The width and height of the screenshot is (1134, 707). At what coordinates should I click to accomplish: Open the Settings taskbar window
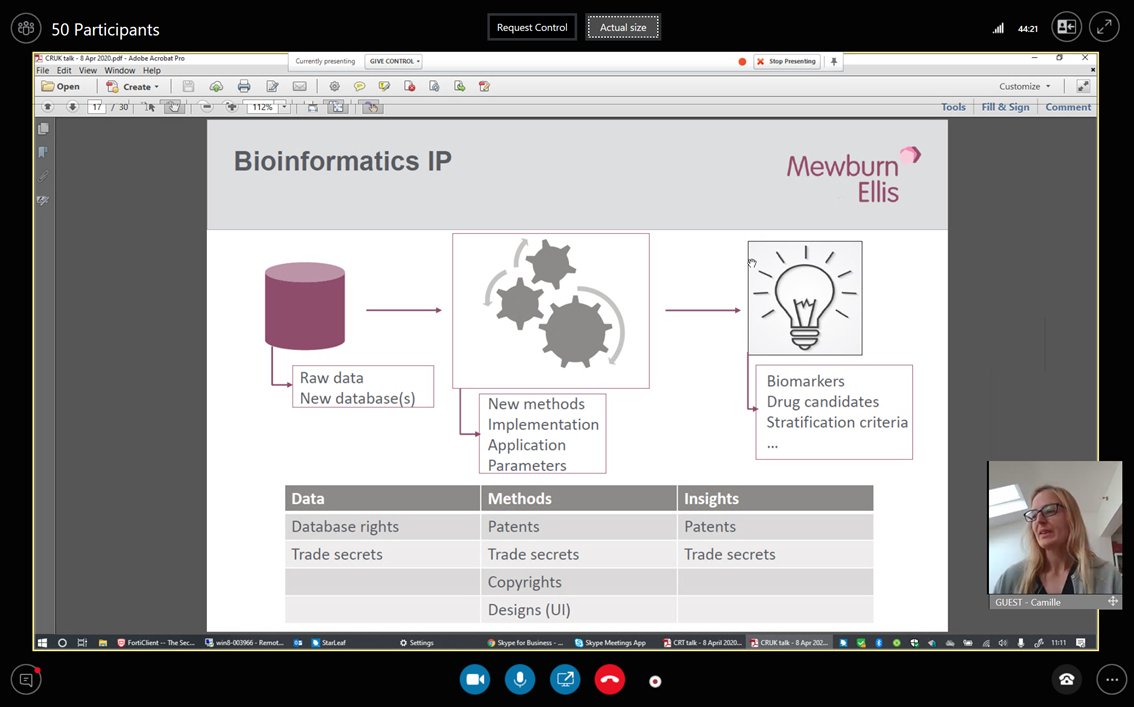(417, 642)
